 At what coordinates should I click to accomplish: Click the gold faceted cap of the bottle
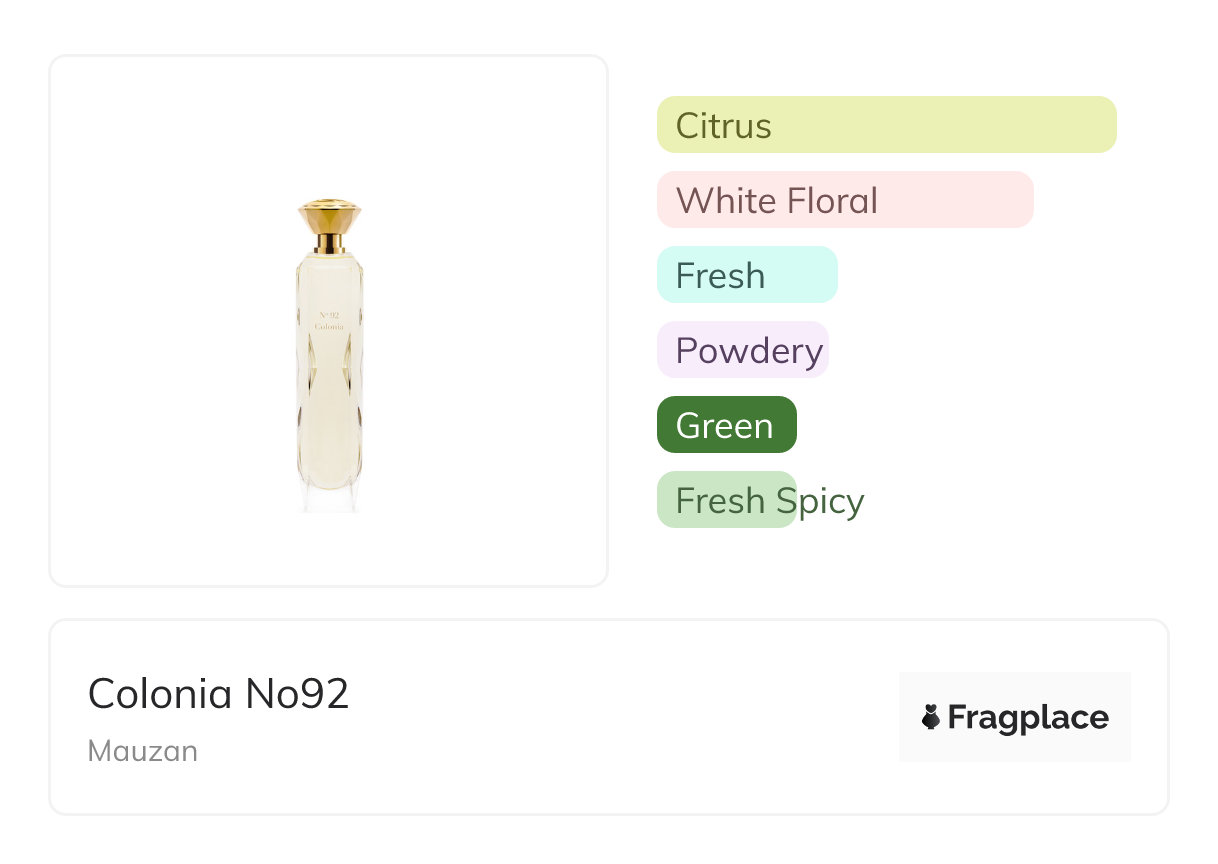click(x=329, y=216)
